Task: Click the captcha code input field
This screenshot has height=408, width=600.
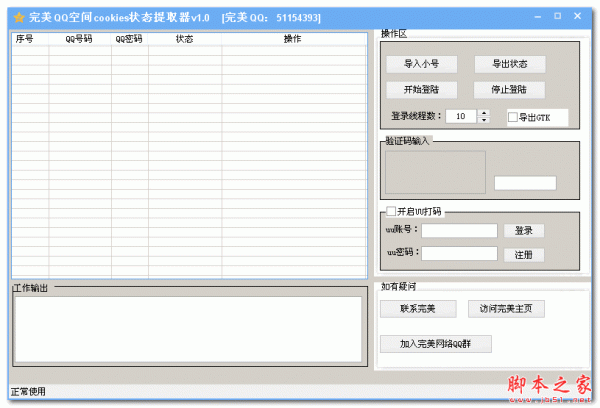Action: [x=525, y=183]
